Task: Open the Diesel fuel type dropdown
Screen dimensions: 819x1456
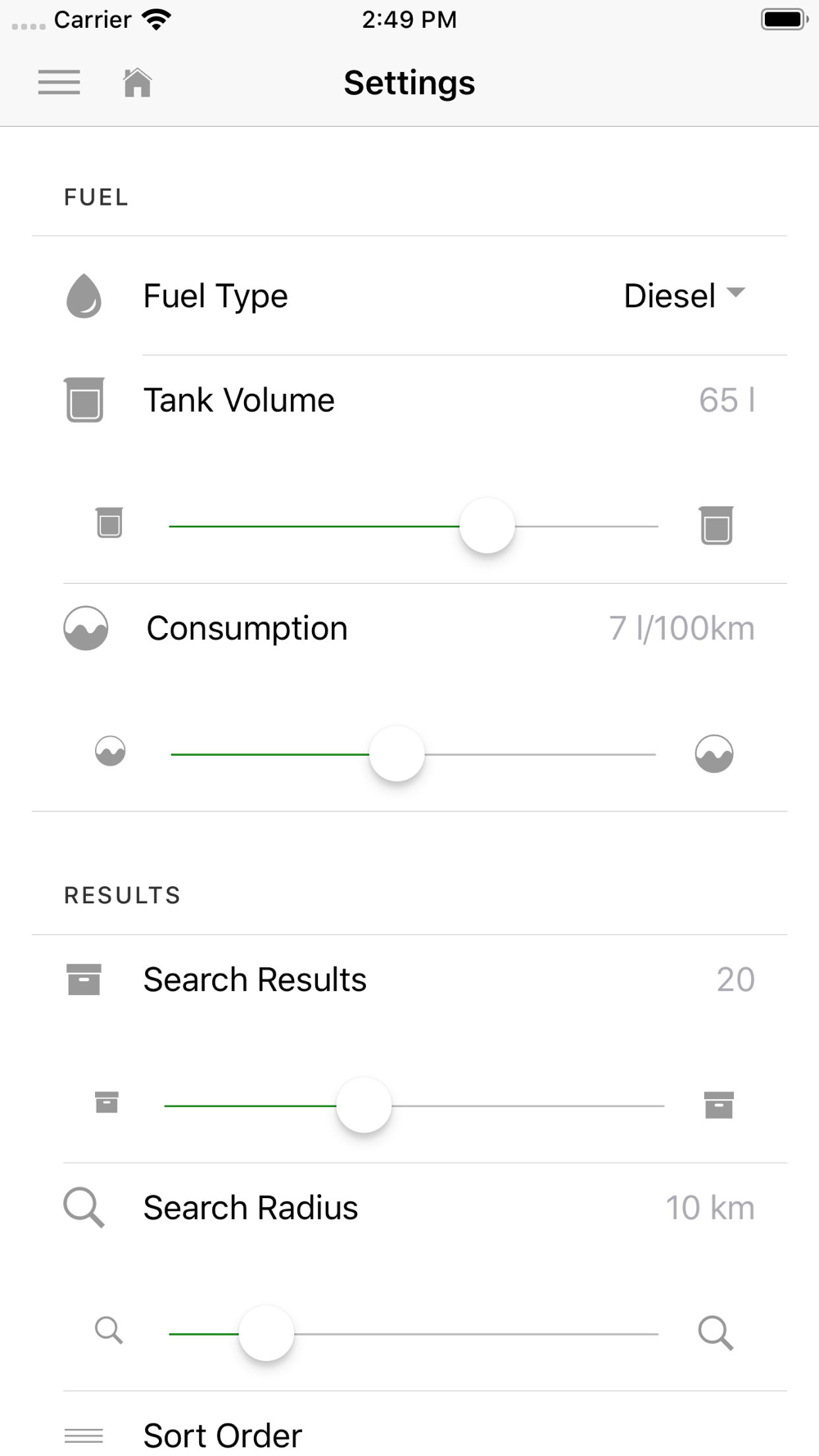Action: [x=670, y=296]
